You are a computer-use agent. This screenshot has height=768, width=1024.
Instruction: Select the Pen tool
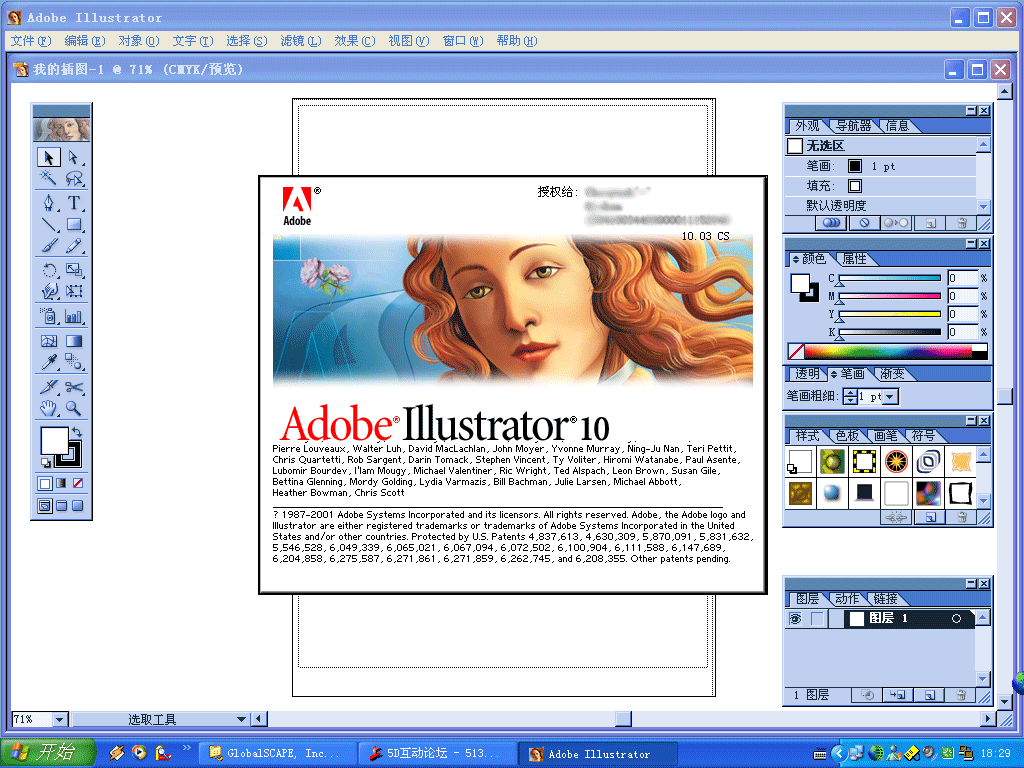coord(48,203)
